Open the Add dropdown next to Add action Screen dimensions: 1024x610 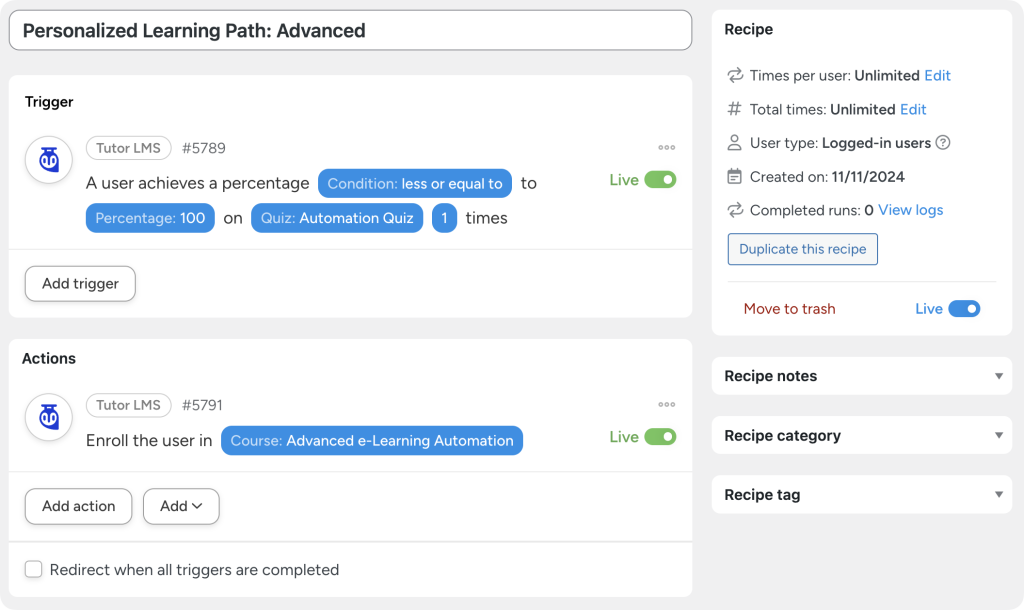tap(181, 506)
